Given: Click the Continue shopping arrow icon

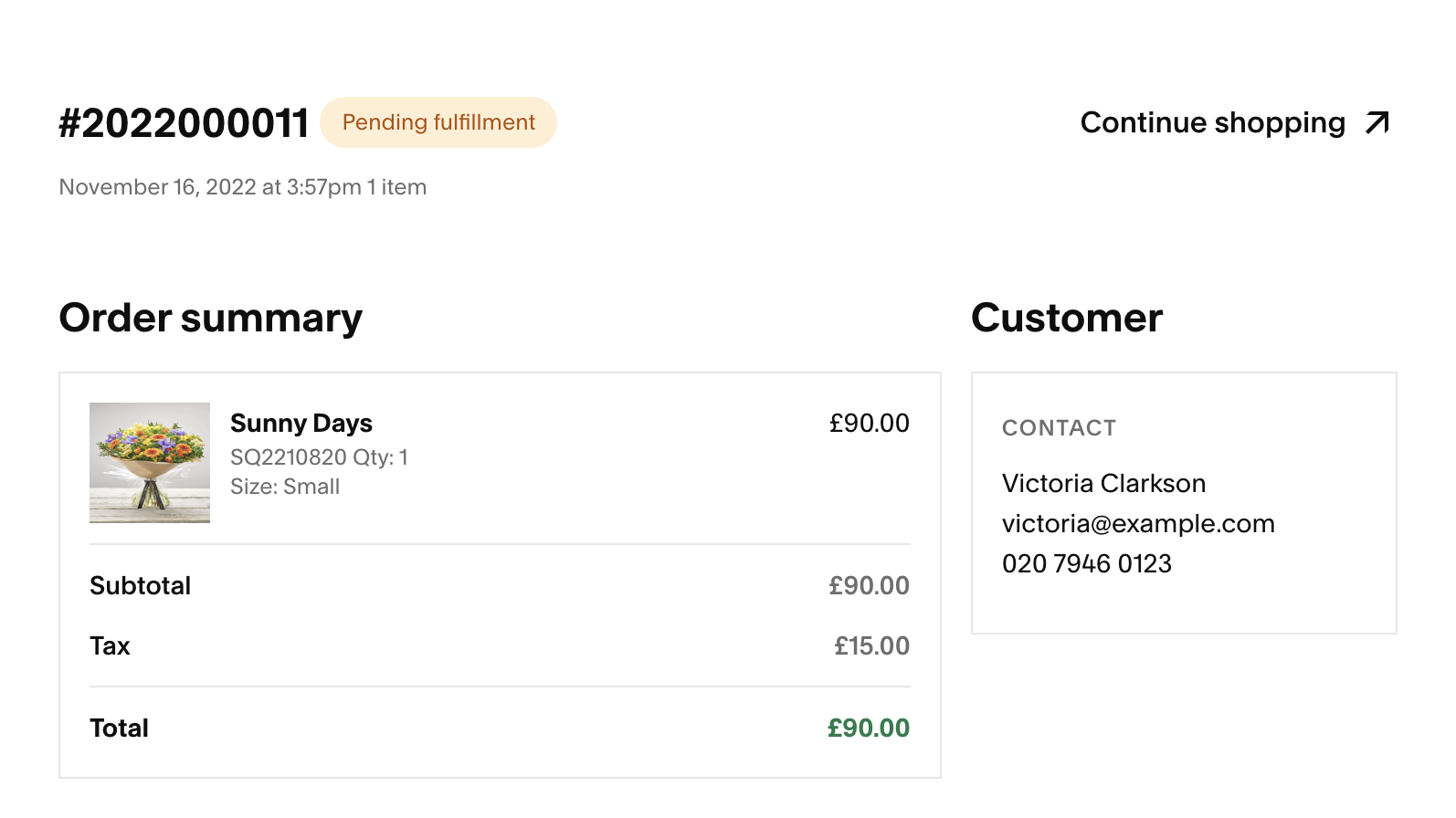Looking at the screenshot, I should coord(1377,122).
